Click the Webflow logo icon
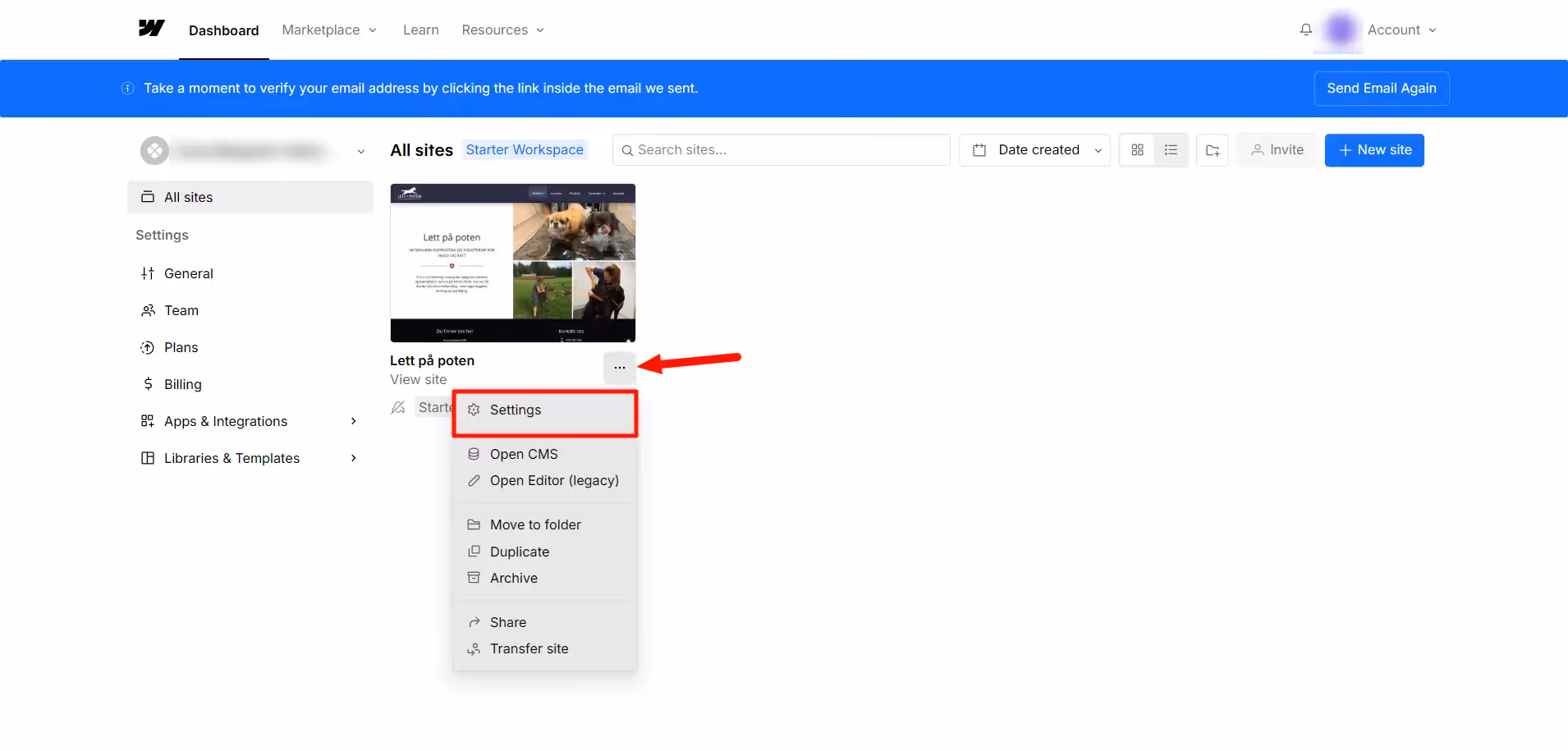 click(151, 29)
